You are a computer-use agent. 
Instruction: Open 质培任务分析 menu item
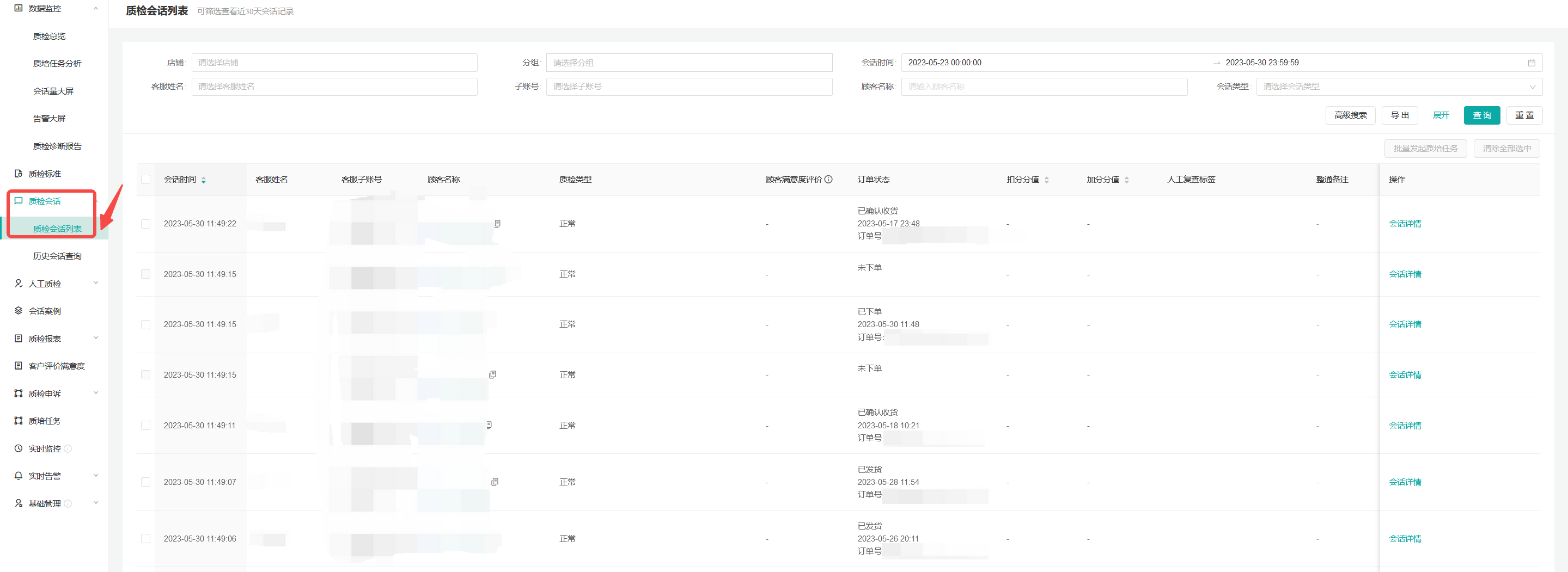[57, 63]
